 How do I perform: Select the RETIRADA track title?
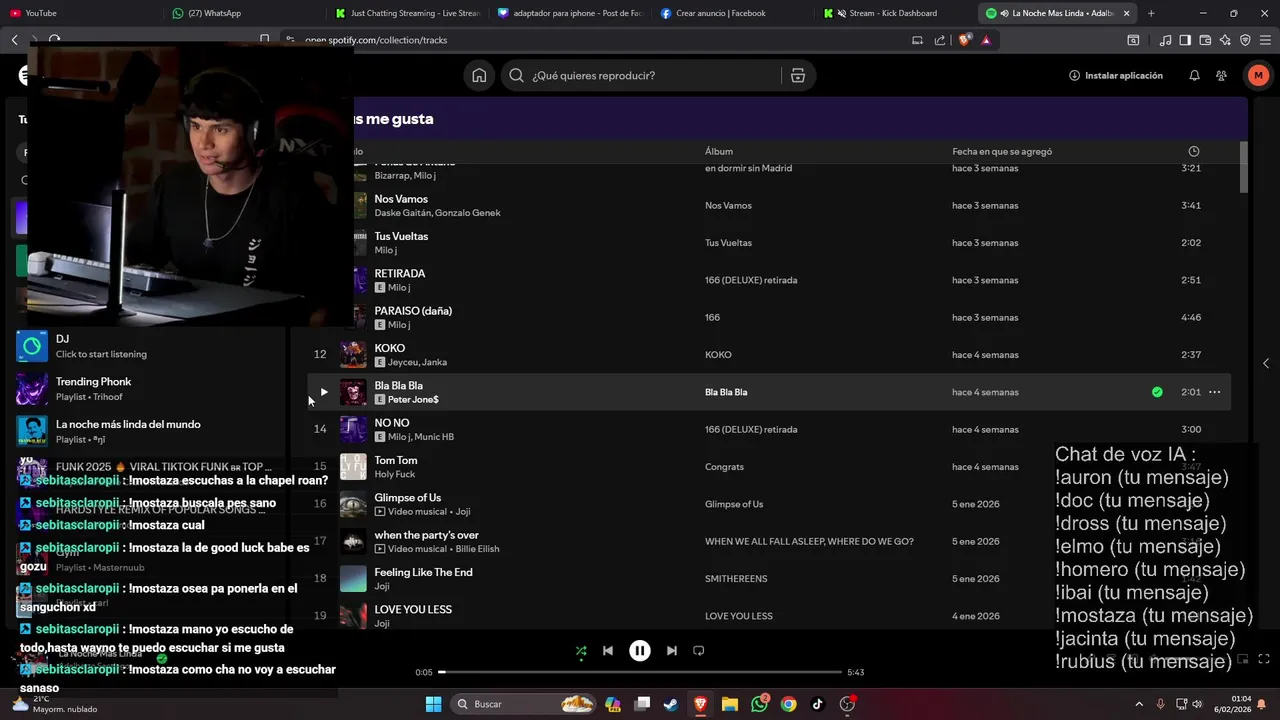[x=400, y=273]
